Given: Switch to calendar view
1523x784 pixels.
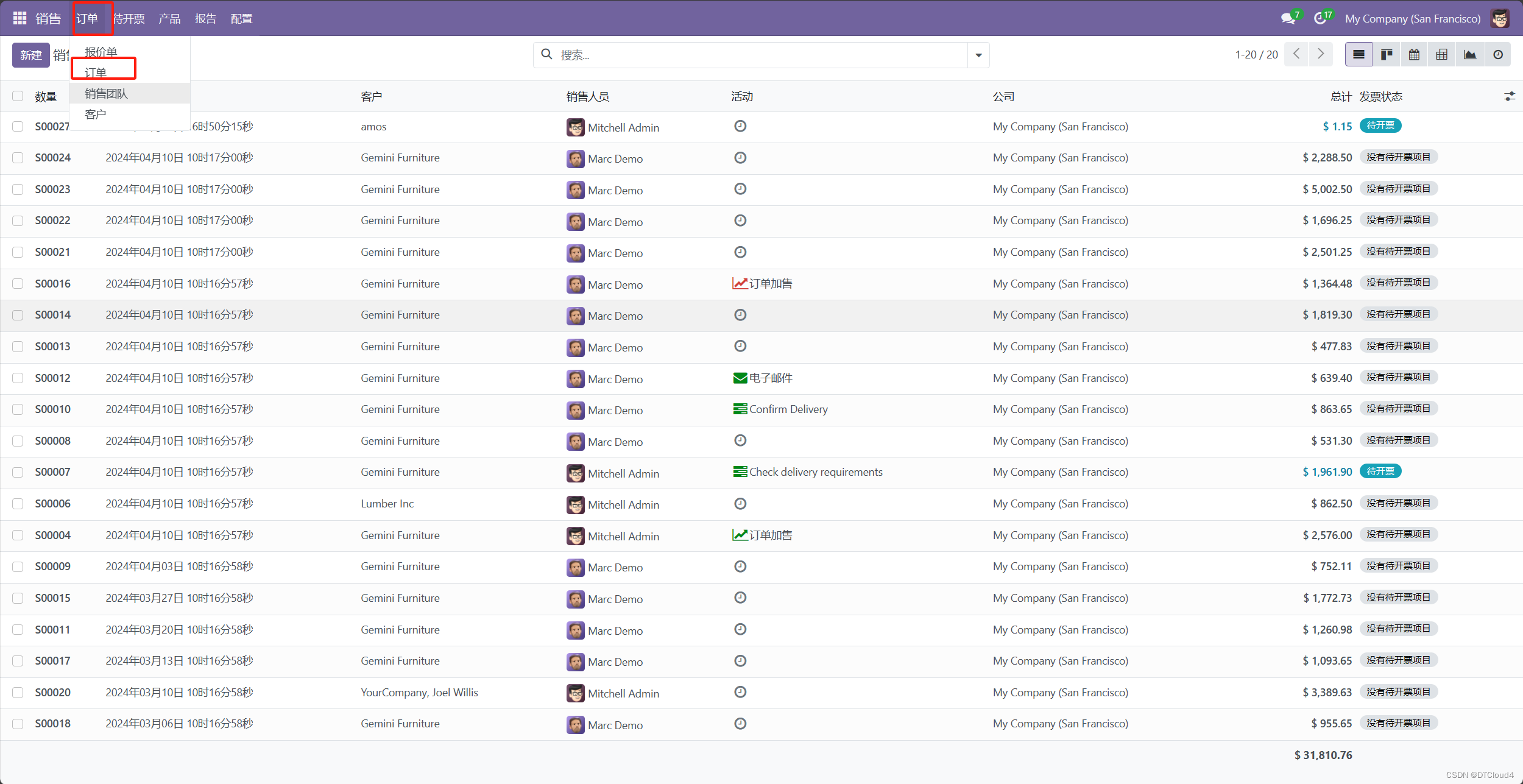Looking at the screenshot, I should coord(1414,55).
